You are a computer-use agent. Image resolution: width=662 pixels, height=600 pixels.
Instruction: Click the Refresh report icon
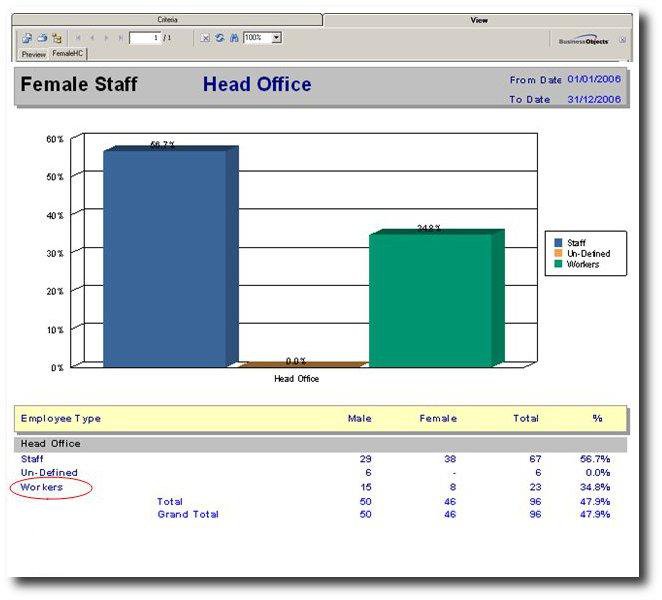click(219, 38)
